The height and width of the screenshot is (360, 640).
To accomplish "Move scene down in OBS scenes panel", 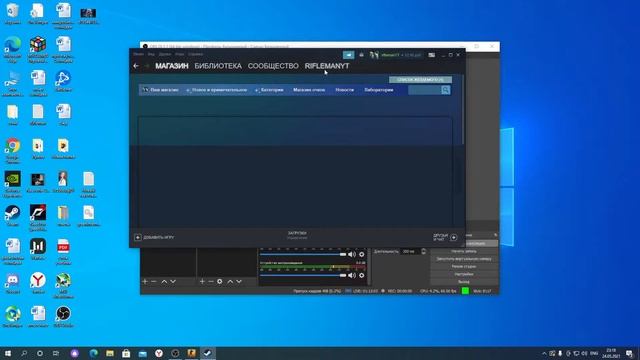I will click(x=173, y=282).
